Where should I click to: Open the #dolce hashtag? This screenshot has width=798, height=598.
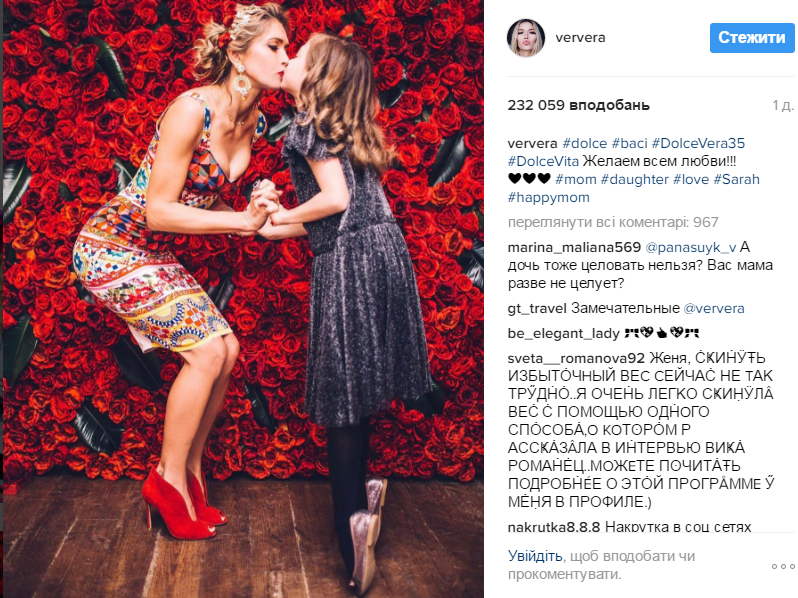click(x=584, y=144)
